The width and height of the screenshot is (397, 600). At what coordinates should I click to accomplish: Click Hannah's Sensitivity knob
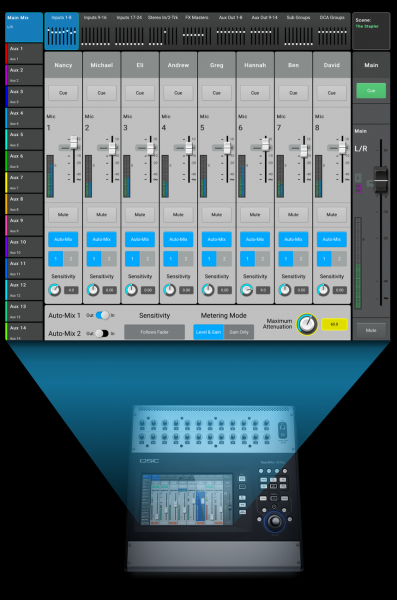pos(247,290)
